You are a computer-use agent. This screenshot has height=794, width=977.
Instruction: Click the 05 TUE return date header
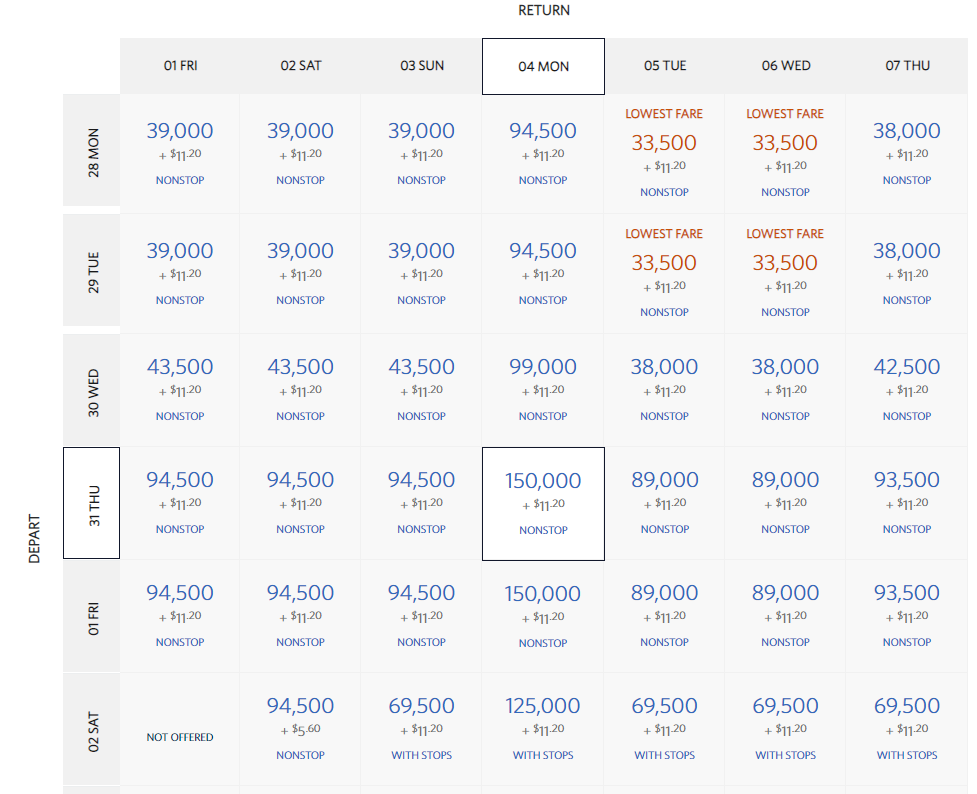point(665,66)
